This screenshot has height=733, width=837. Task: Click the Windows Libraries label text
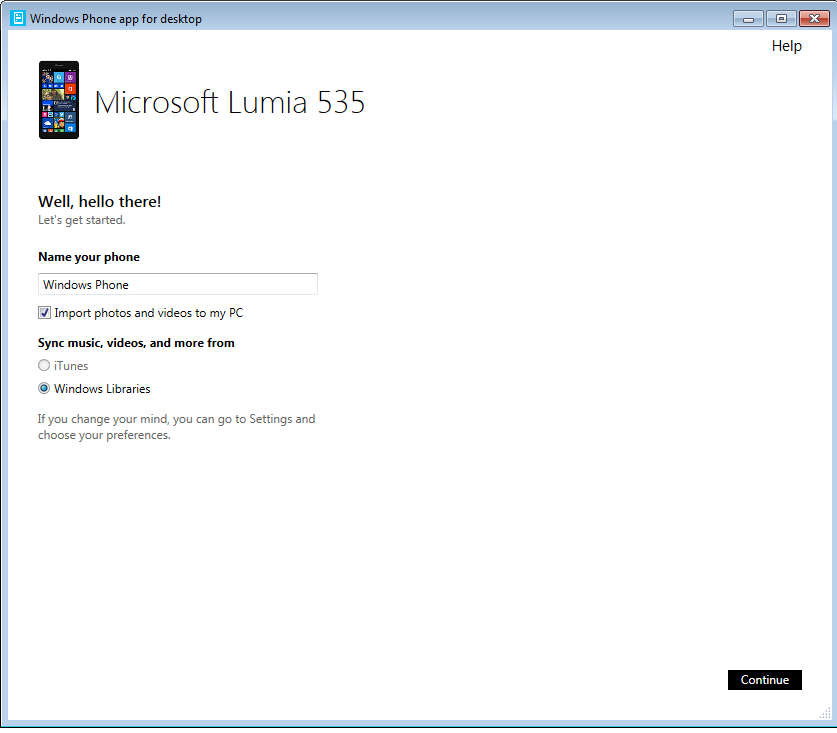pos(103,388)
